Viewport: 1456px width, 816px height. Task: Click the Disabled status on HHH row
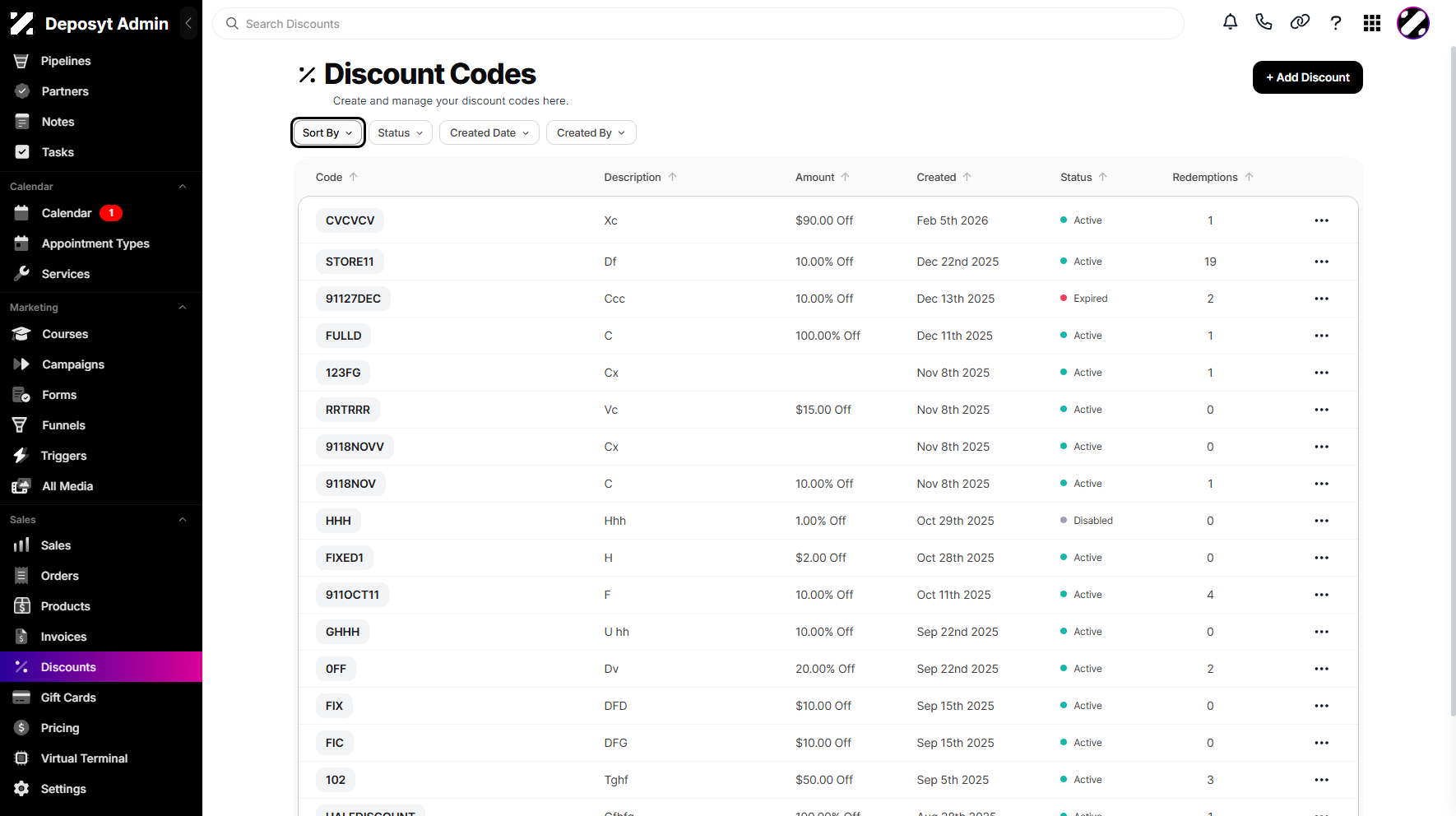[x=1087, y=521]
